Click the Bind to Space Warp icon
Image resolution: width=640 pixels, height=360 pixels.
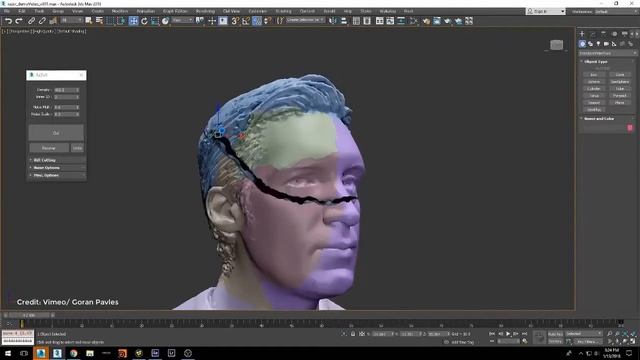click(53, 21)
